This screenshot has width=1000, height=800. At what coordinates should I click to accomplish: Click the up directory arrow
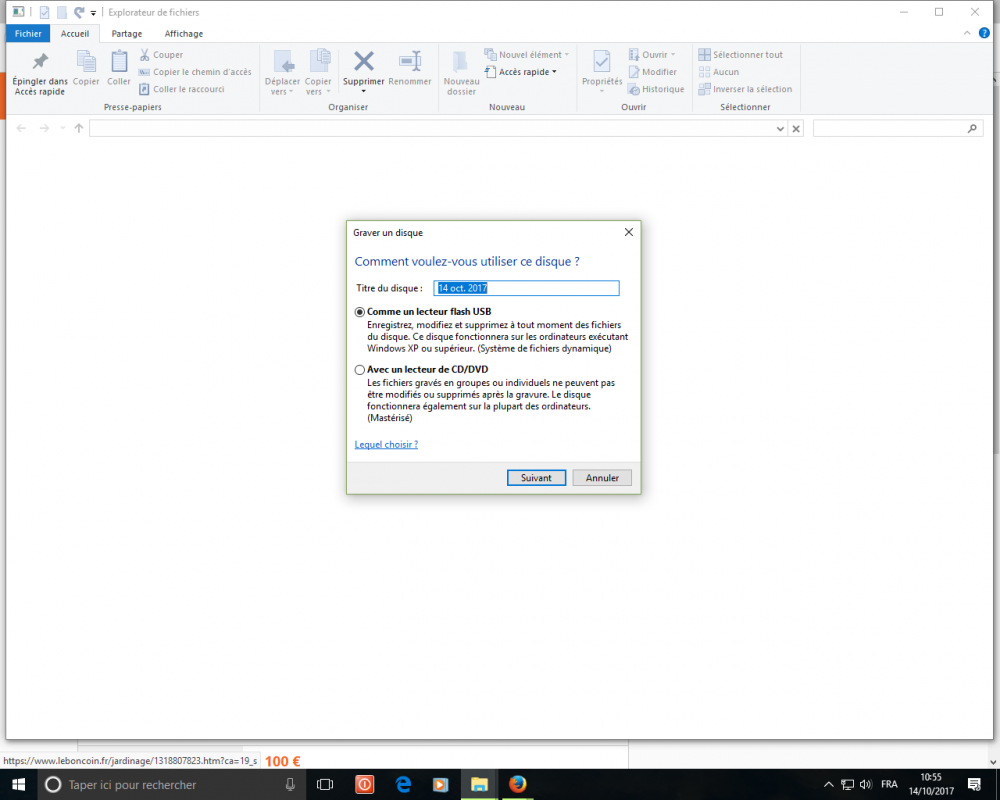79,128
